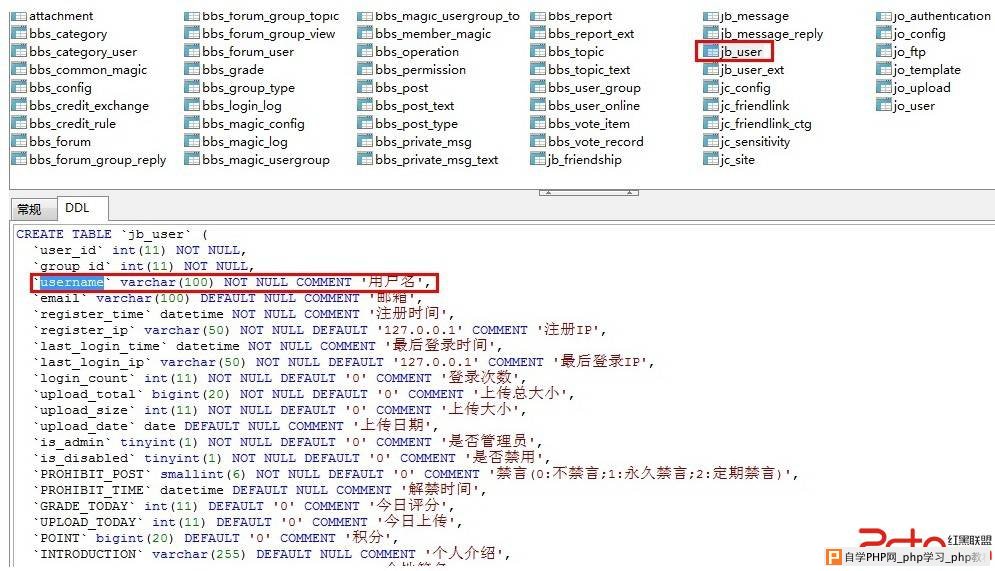
Task: Click the highlighted username field in DDL
Action: tap(72, 282)
